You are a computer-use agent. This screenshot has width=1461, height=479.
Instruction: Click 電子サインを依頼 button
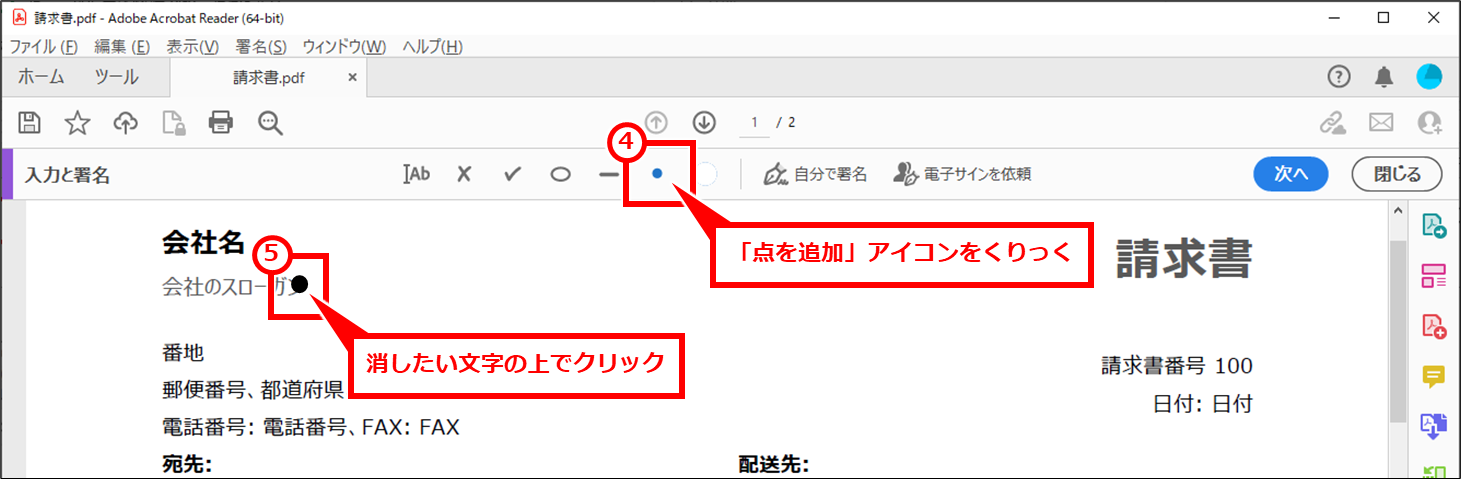[x=962, y=174]
